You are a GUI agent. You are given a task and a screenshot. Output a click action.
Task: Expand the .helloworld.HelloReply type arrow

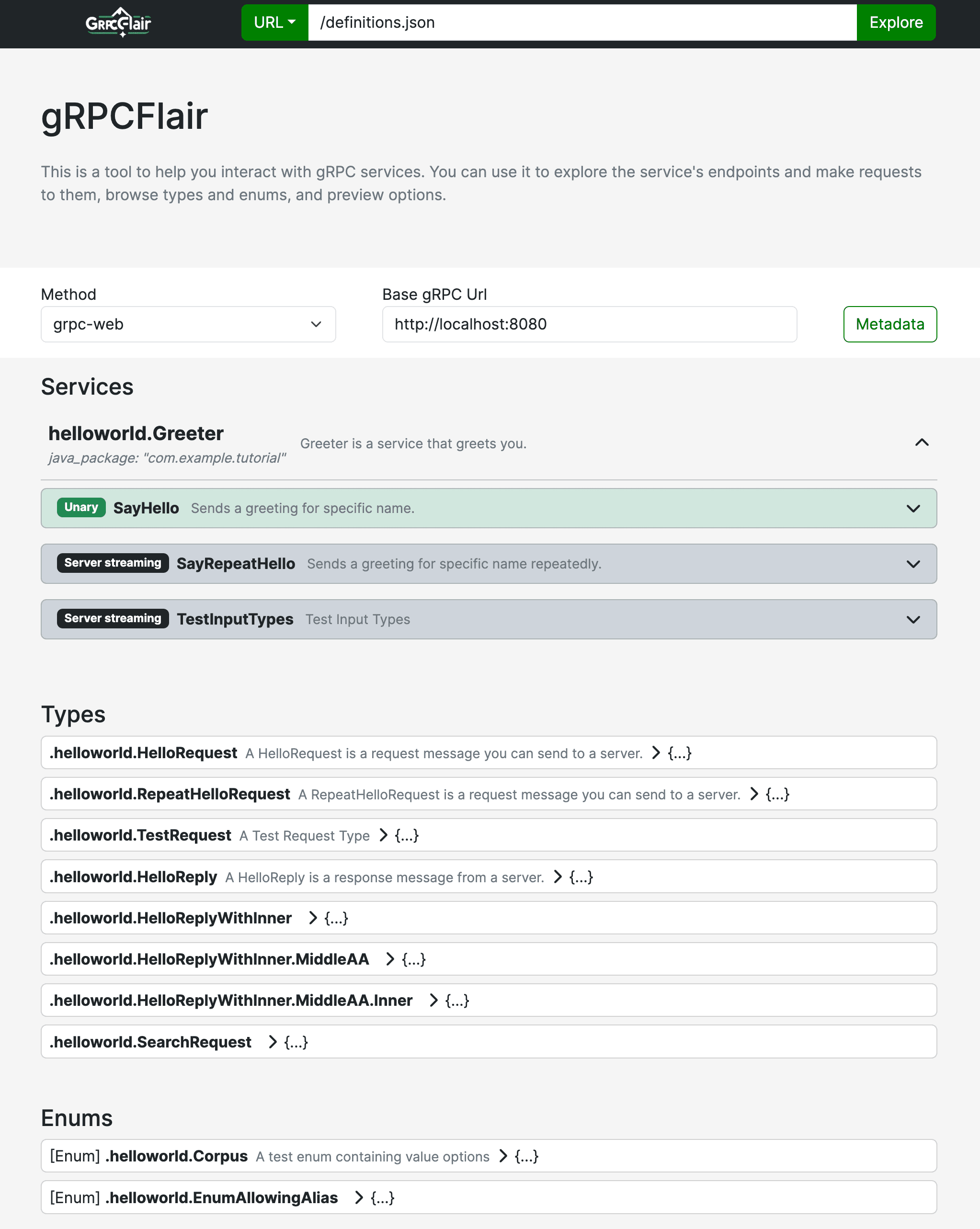[x=558, y=876]
